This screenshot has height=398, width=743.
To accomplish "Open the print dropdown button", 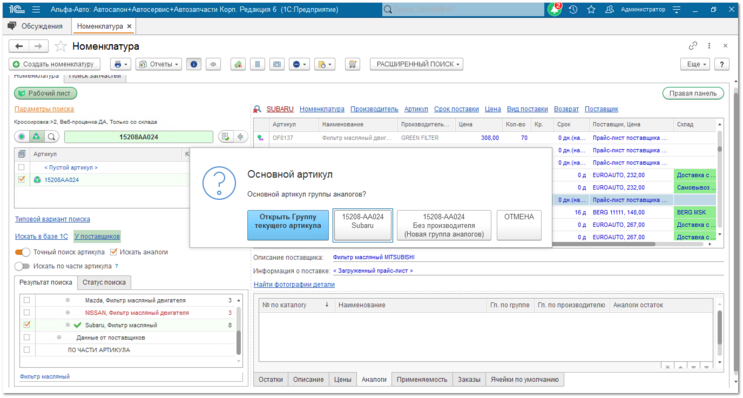I will tap(121, 64).
